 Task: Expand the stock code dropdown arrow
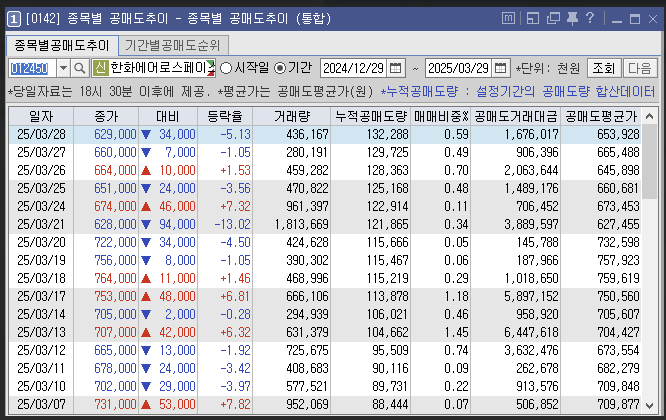tap(63, 68)
